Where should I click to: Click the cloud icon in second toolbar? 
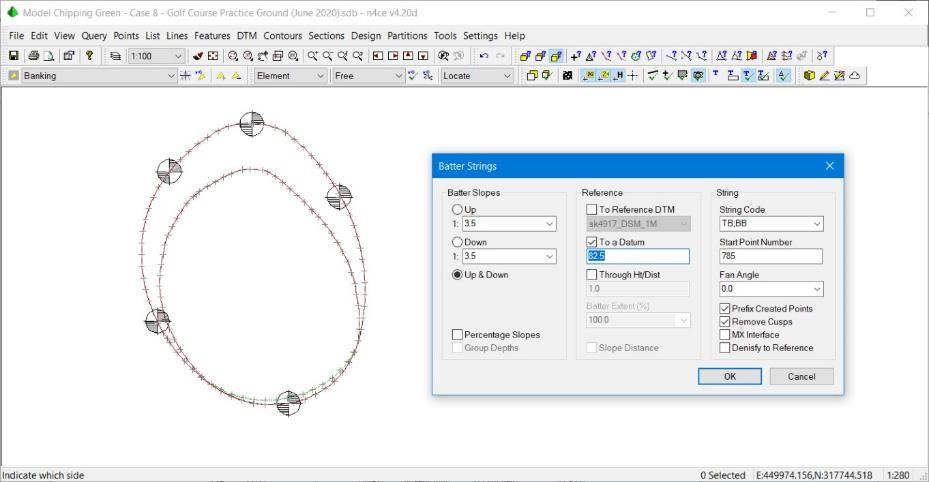pyautogui.click(x=854, y=75)
